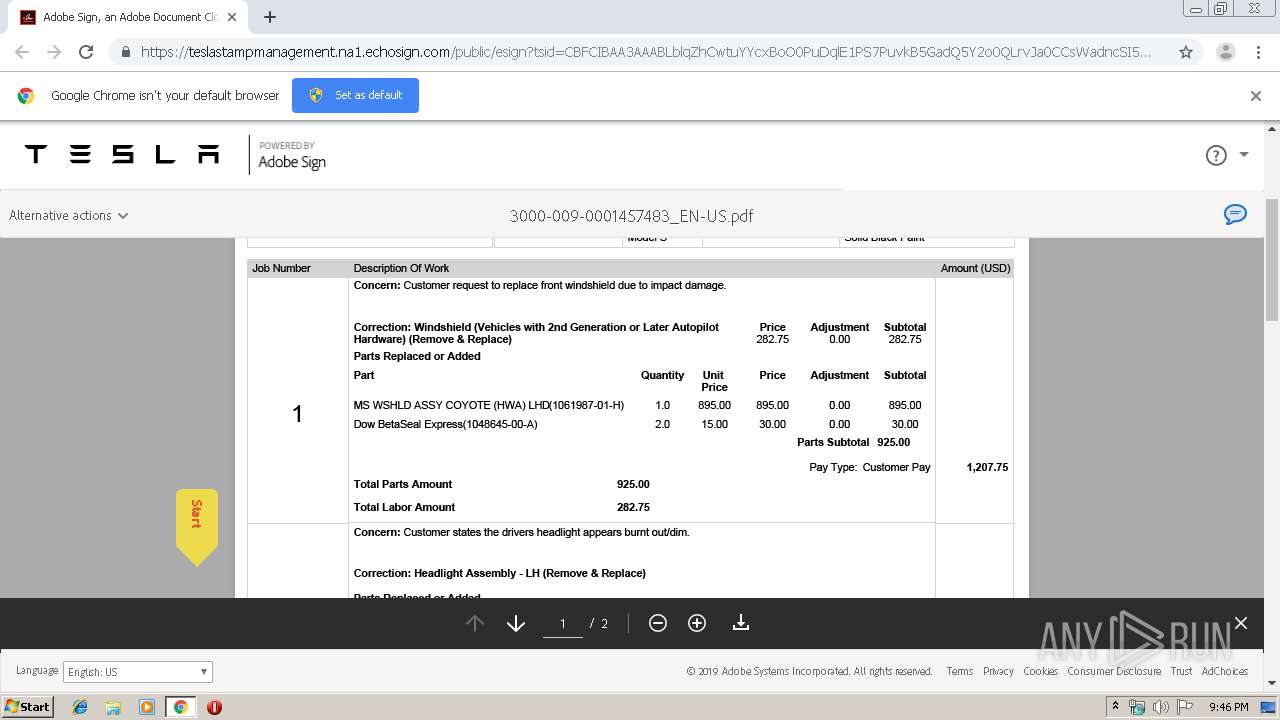
Task: Click the Job Number header
Action: [x=281, y=268]
